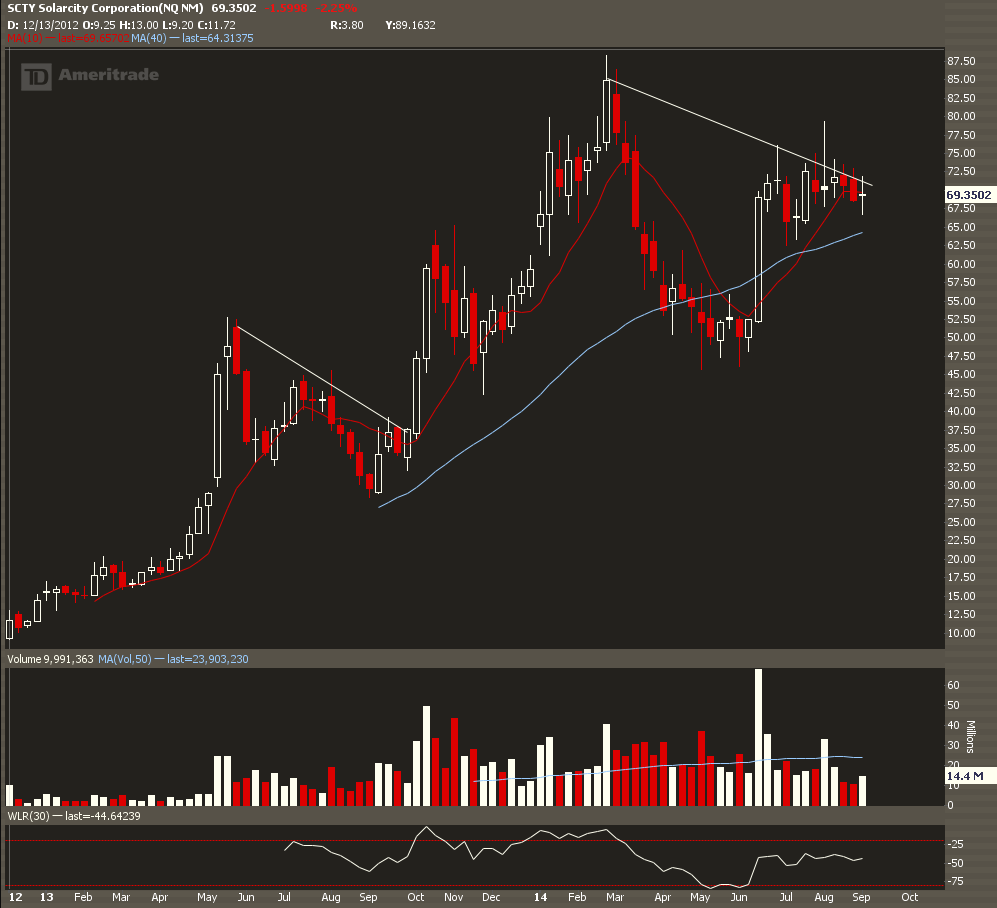Click the C:11.72 close value
997x908 pixels.
tap(216, 25)
